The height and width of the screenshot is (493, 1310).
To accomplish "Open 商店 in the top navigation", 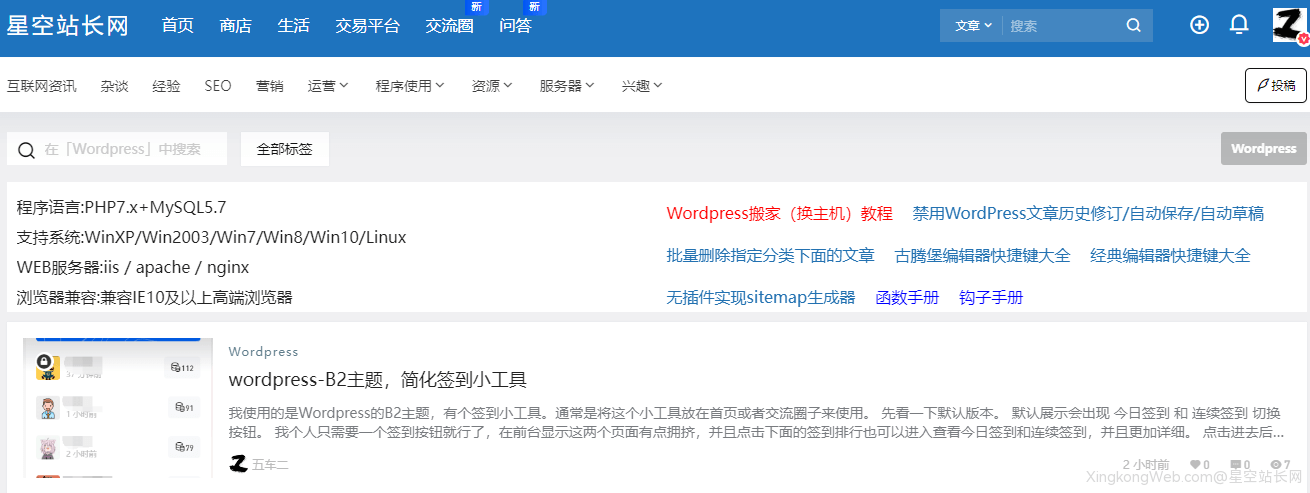I will (x=236, y=26).
